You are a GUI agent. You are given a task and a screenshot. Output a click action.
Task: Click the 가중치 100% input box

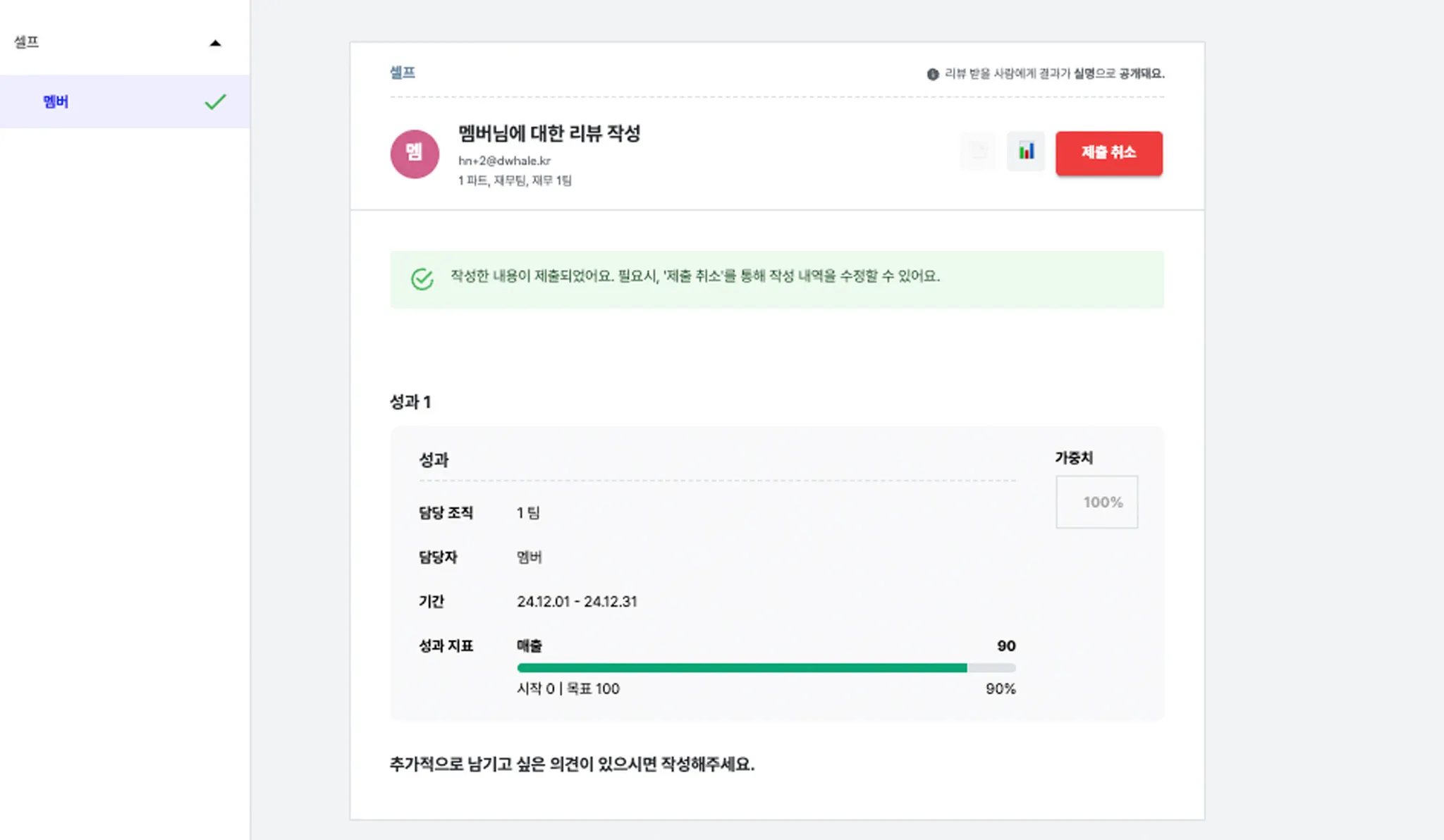click(x=1096, y=502)
